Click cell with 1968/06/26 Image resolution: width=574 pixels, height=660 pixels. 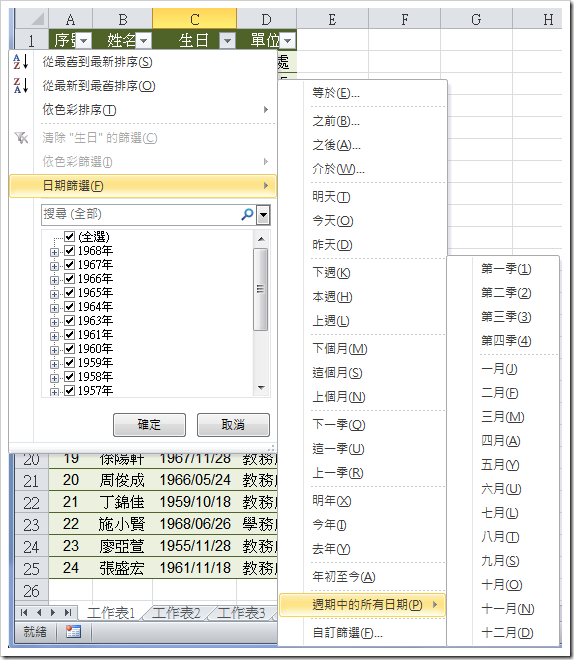[194, 524]
